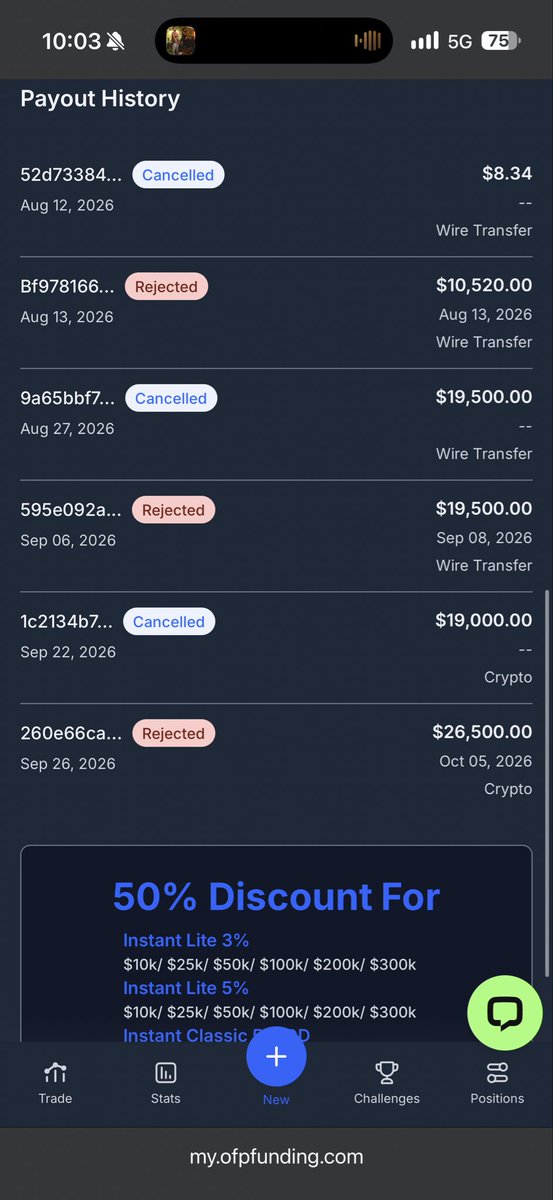Open the Stats bar chart icon

(166, 1074)
